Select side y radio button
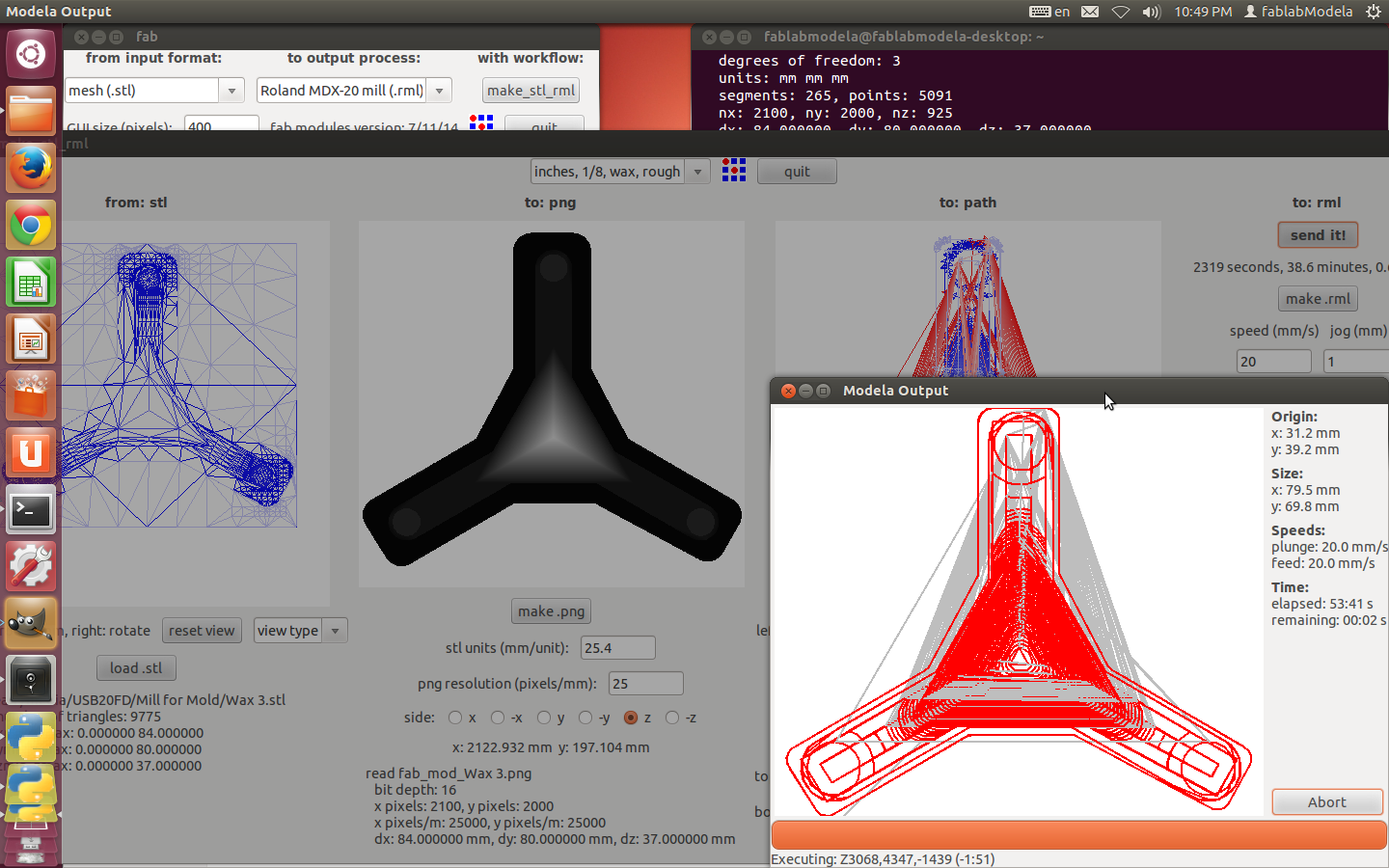This screenshot has height=868, width=1389. [544, 718]
